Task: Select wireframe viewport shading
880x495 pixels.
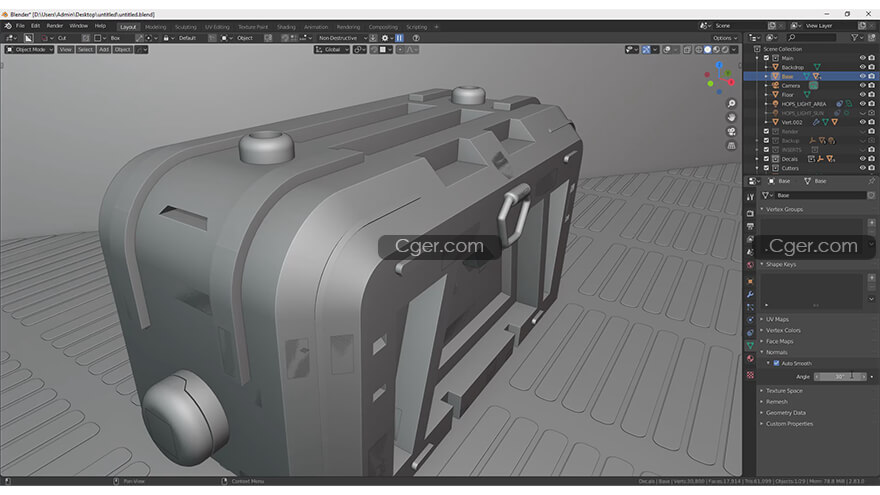Action: pyautogui.click(x=699, y=49)
